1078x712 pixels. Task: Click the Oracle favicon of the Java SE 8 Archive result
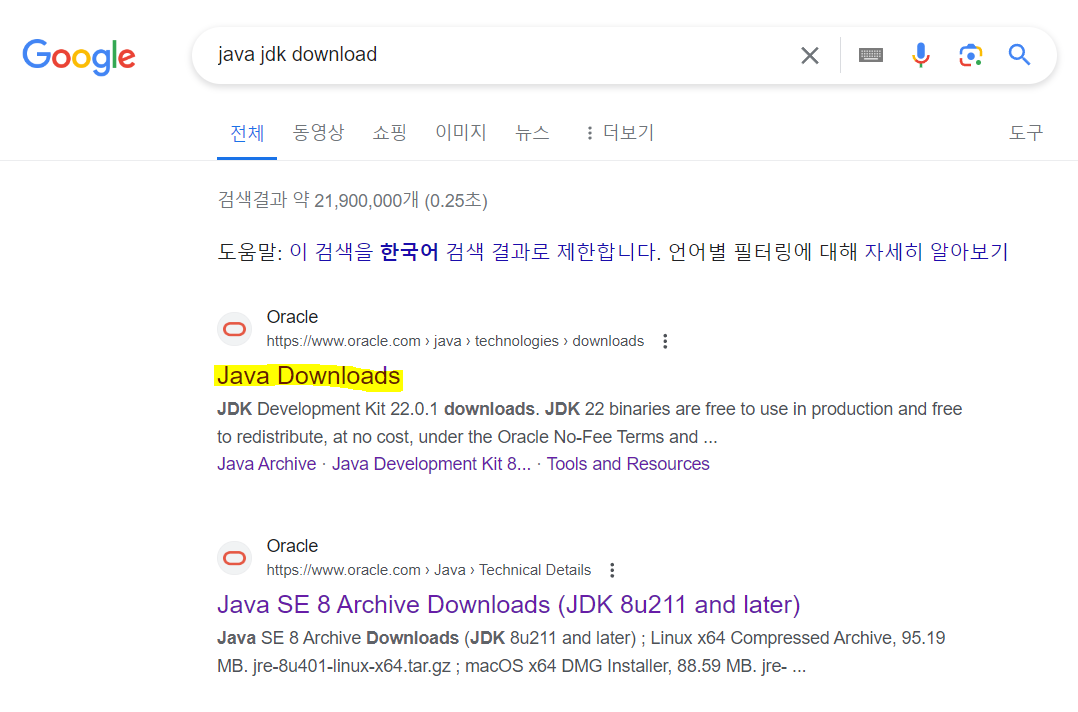(x=234, y=558)
